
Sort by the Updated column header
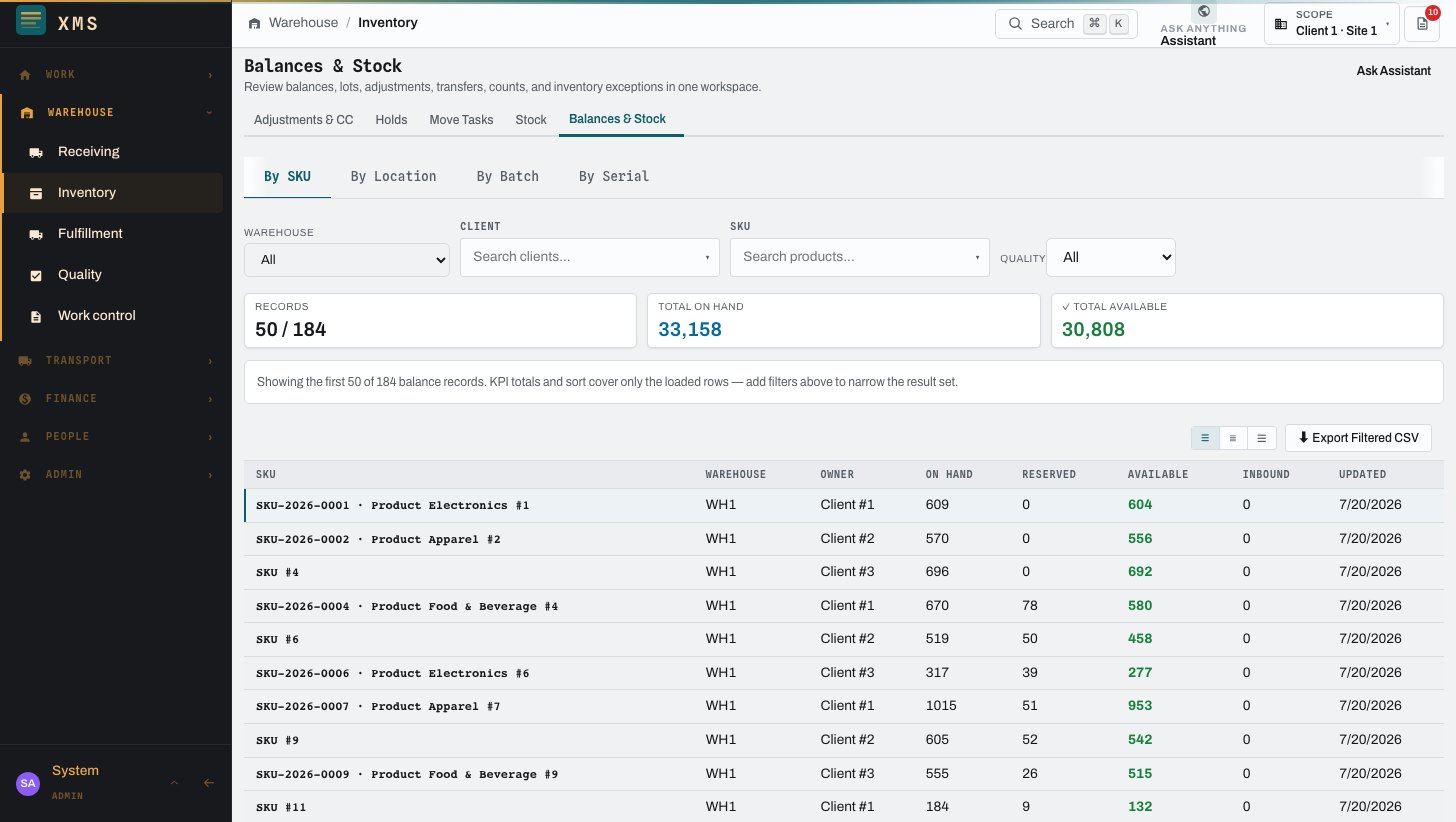(x=1363, y=474)
